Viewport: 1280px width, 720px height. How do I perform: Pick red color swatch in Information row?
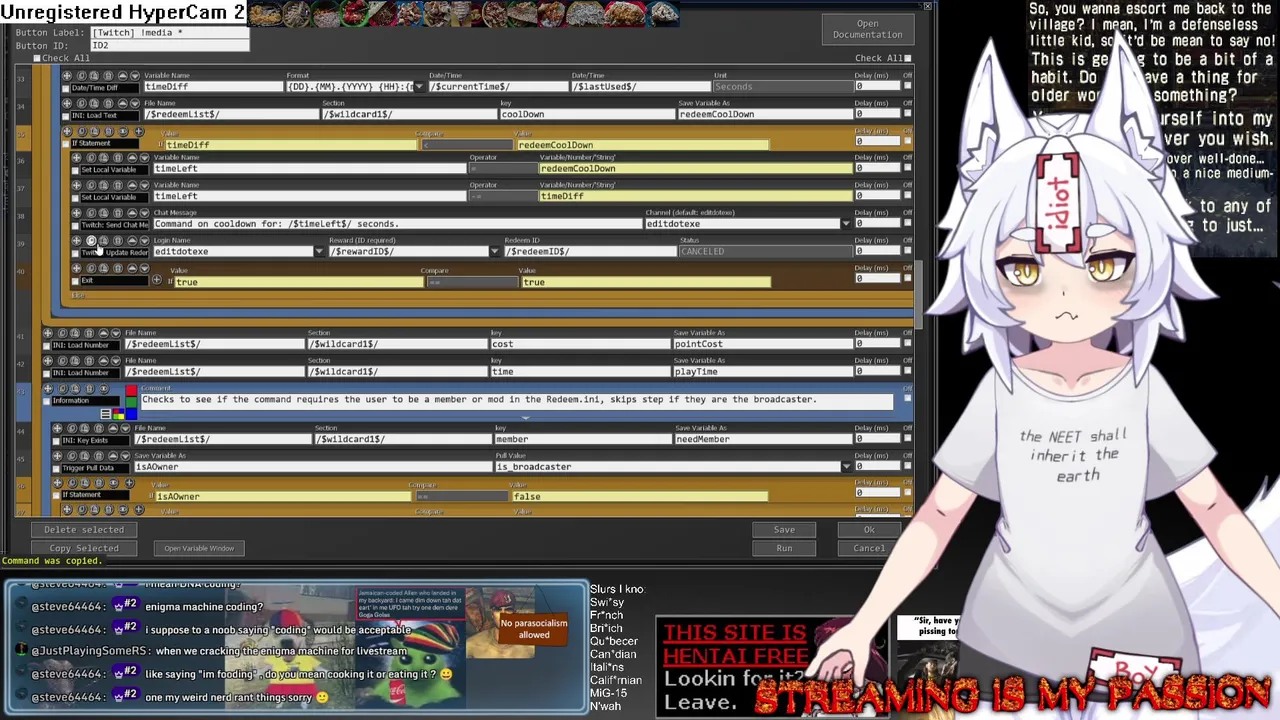click(x=131, y=390)
